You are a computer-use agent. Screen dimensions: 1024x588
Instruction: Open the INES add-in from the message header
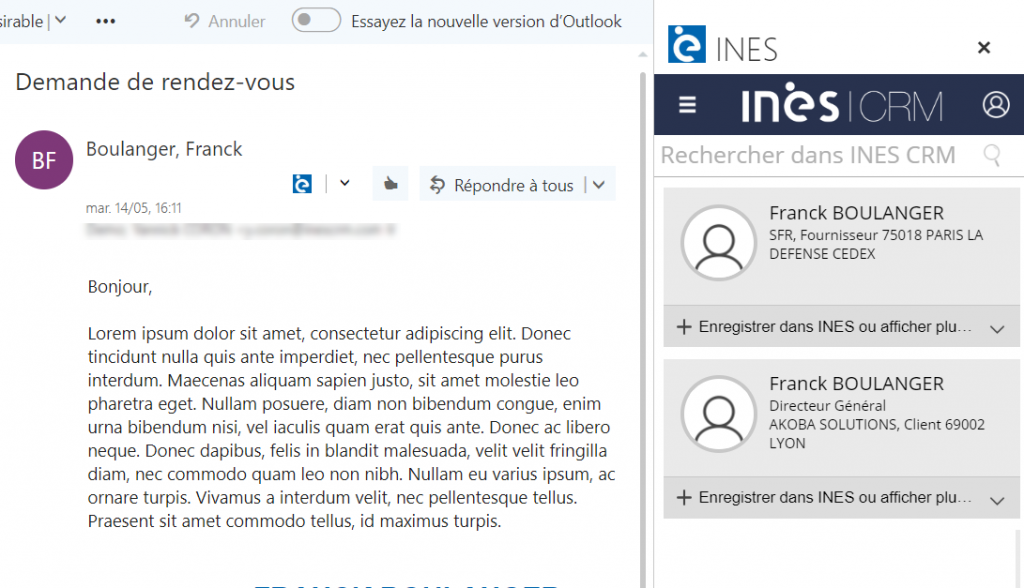point(301,183)
